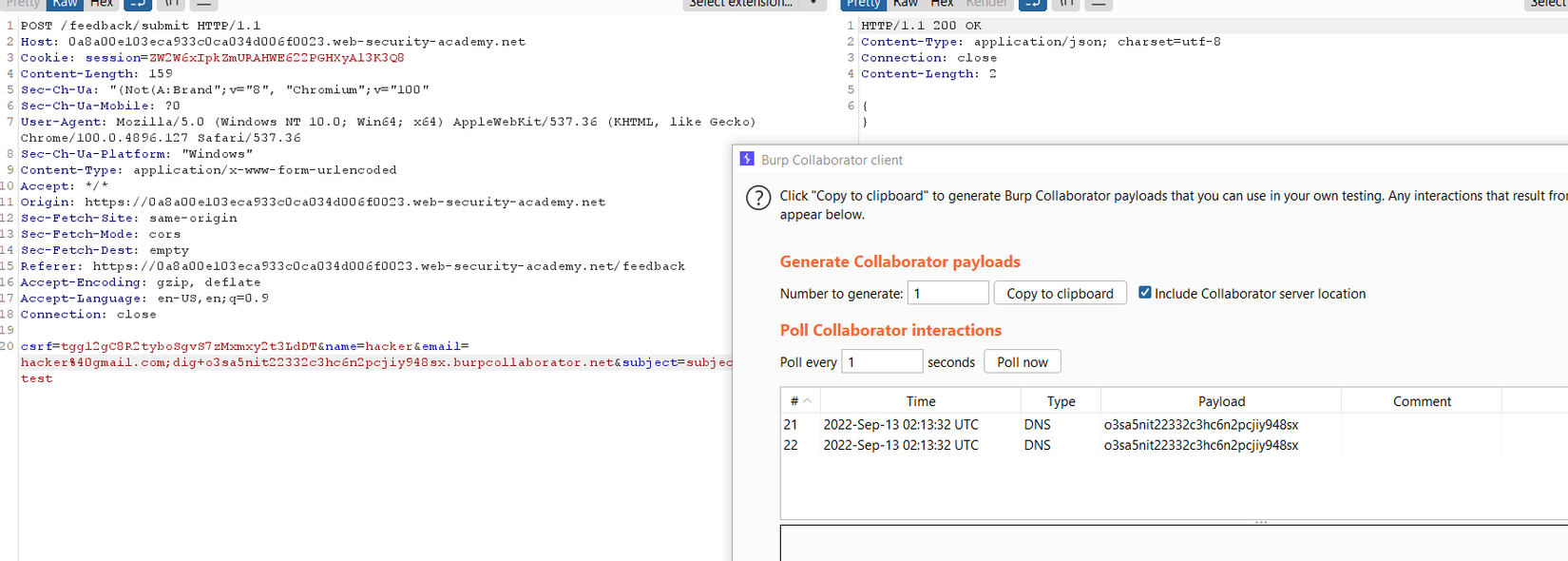Viewport: 1568px width, 561px height.
Task: Click the csrf token parameter value
Action: 189,346
